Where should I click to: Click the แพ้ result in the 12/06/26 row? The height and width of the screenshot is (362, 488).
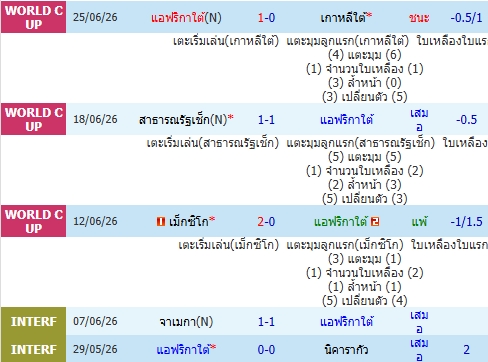pyautogui.click(x=419, y=221)
